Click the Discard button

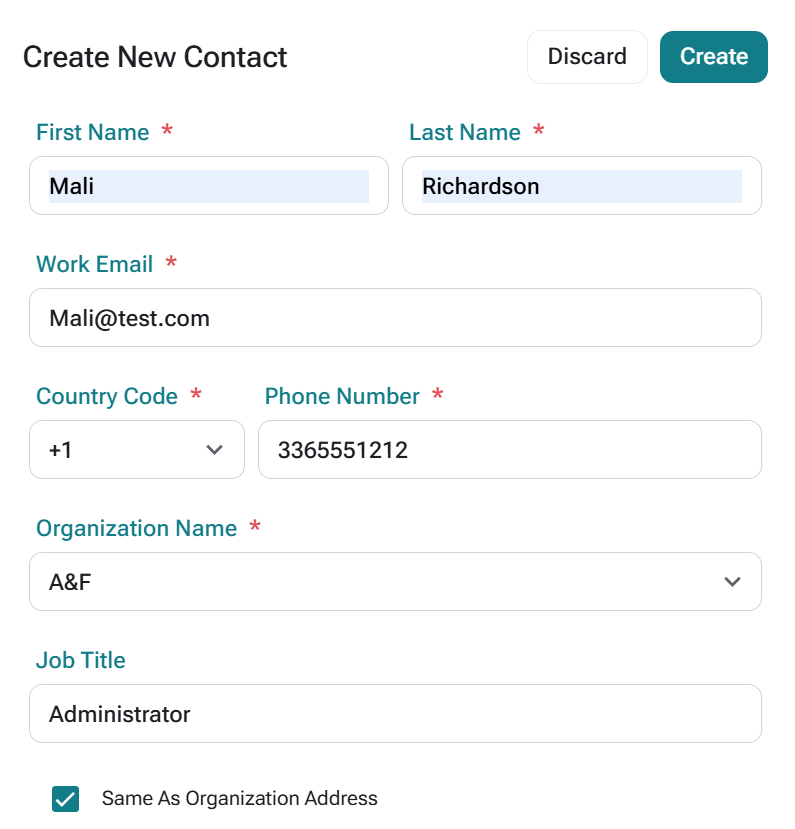coord(587,57)
